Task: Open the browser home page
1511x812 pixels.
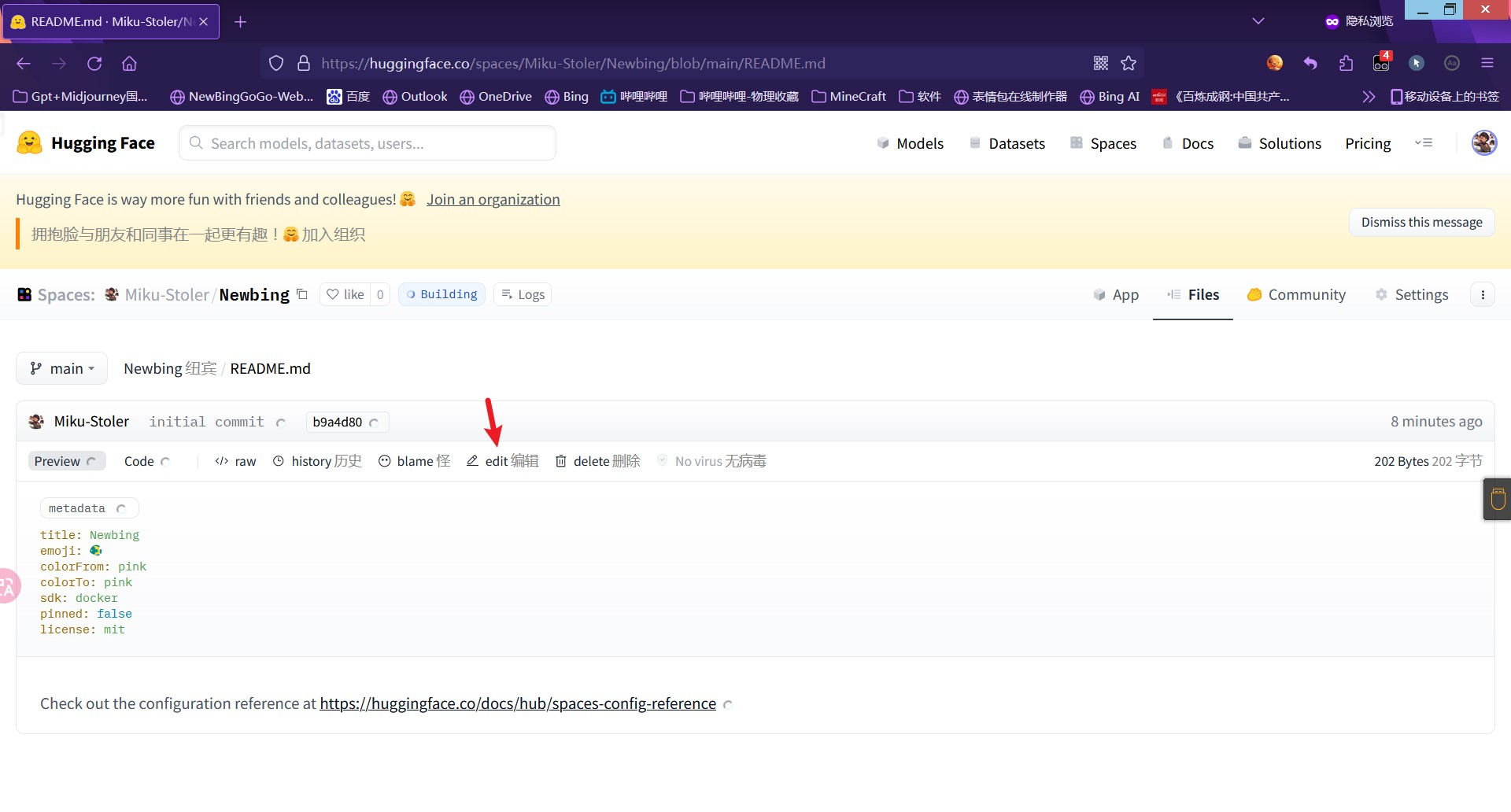Action: pos(129,64)
